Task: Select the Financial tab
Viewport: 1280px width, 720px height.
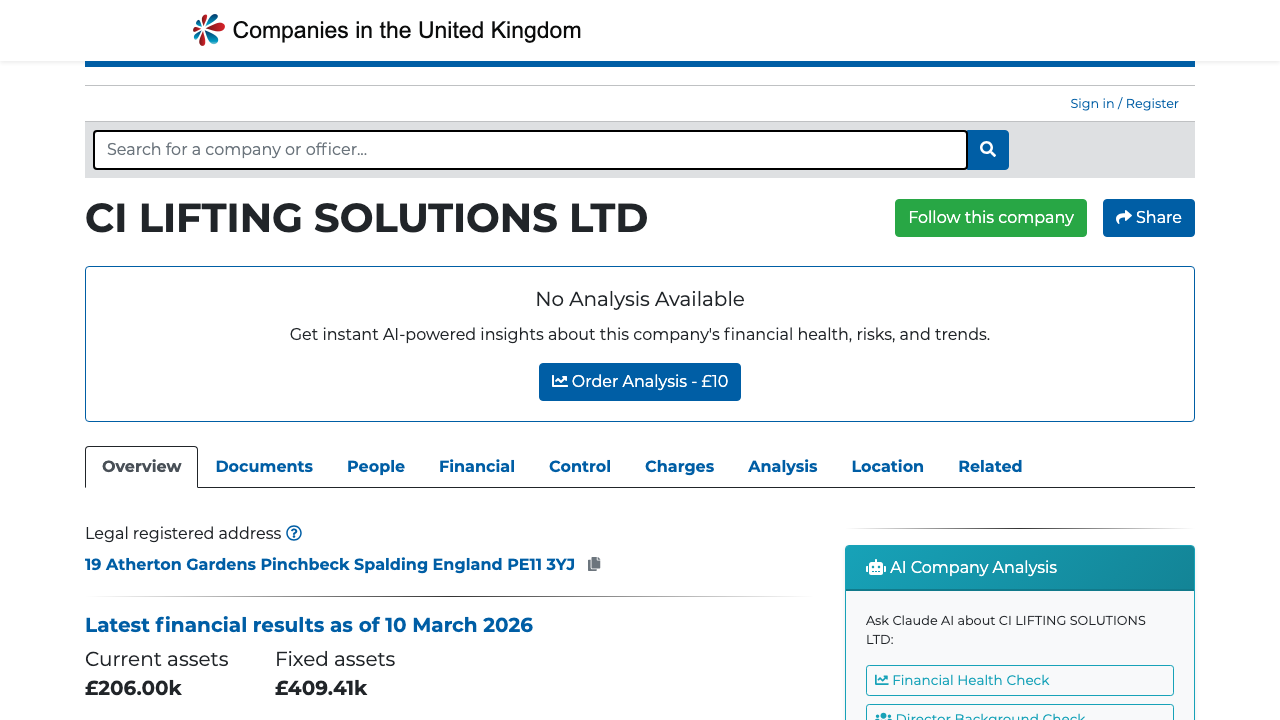Action: click(x=477, y=466)
